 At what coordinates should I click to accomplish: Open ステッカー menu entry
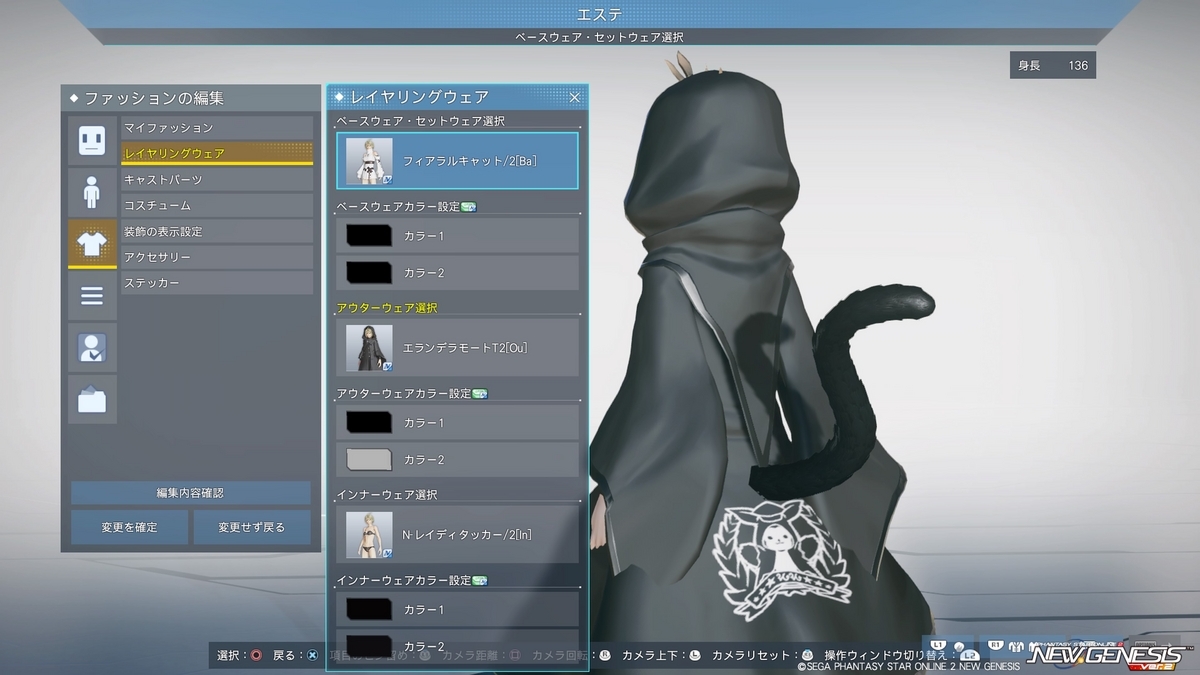[x=217, y=284]
